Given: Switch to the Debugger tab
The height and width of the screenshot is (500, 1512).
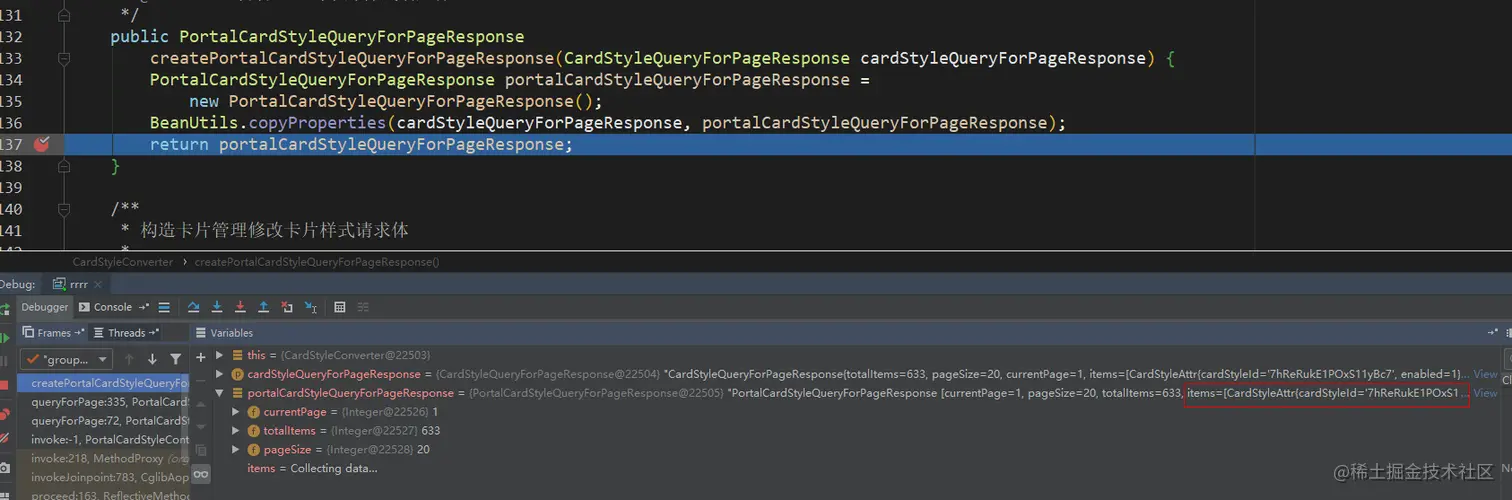Looking at the screenshot, I should tap(45, 307).
